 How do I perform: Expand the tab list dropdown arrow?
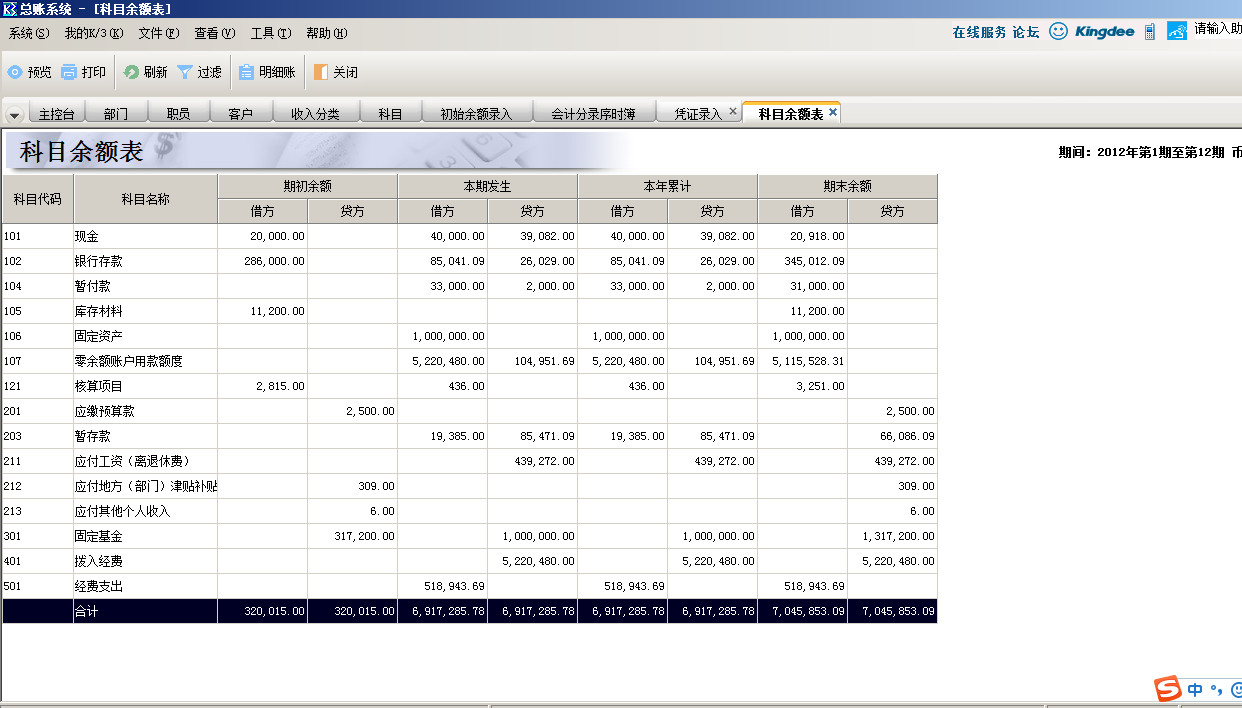[x=14, y=115]
